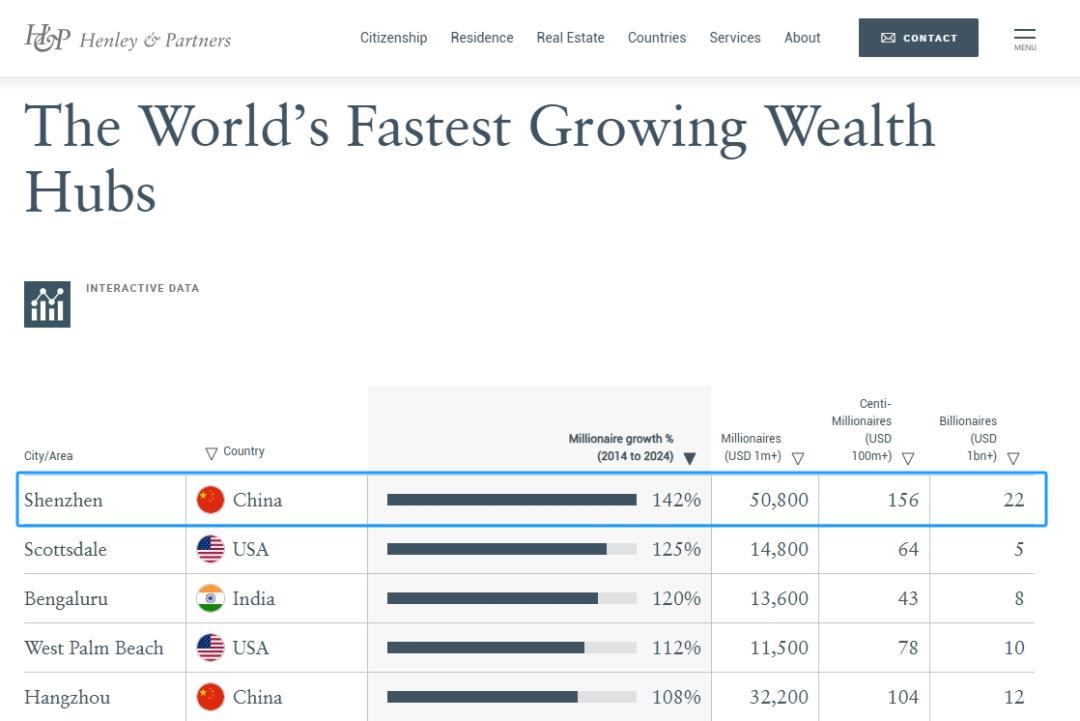1080x721 pixels.
Task: Click the China flag beside Hangzhou
Action: coord(210,697)
